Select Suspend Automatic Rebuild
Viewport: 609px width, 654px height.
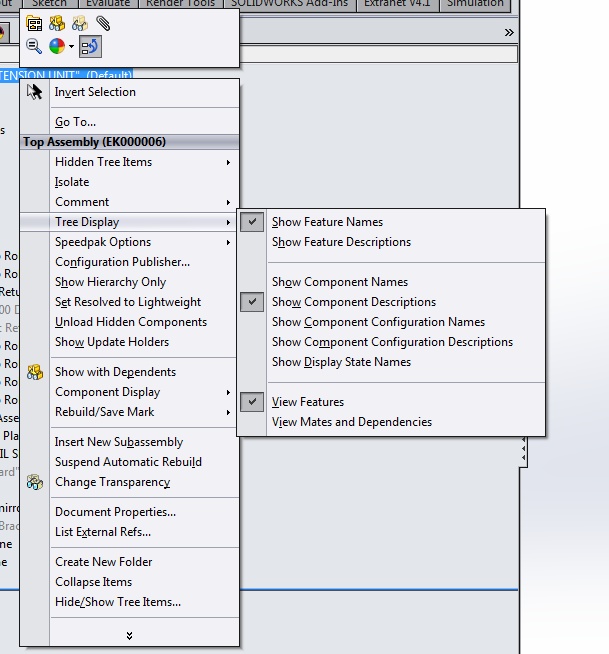[x=130, y=462]
